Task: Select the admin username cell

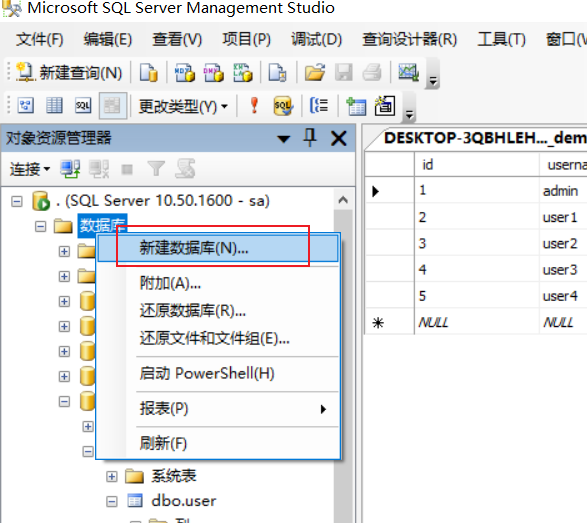Action: [x=563, y=191]
